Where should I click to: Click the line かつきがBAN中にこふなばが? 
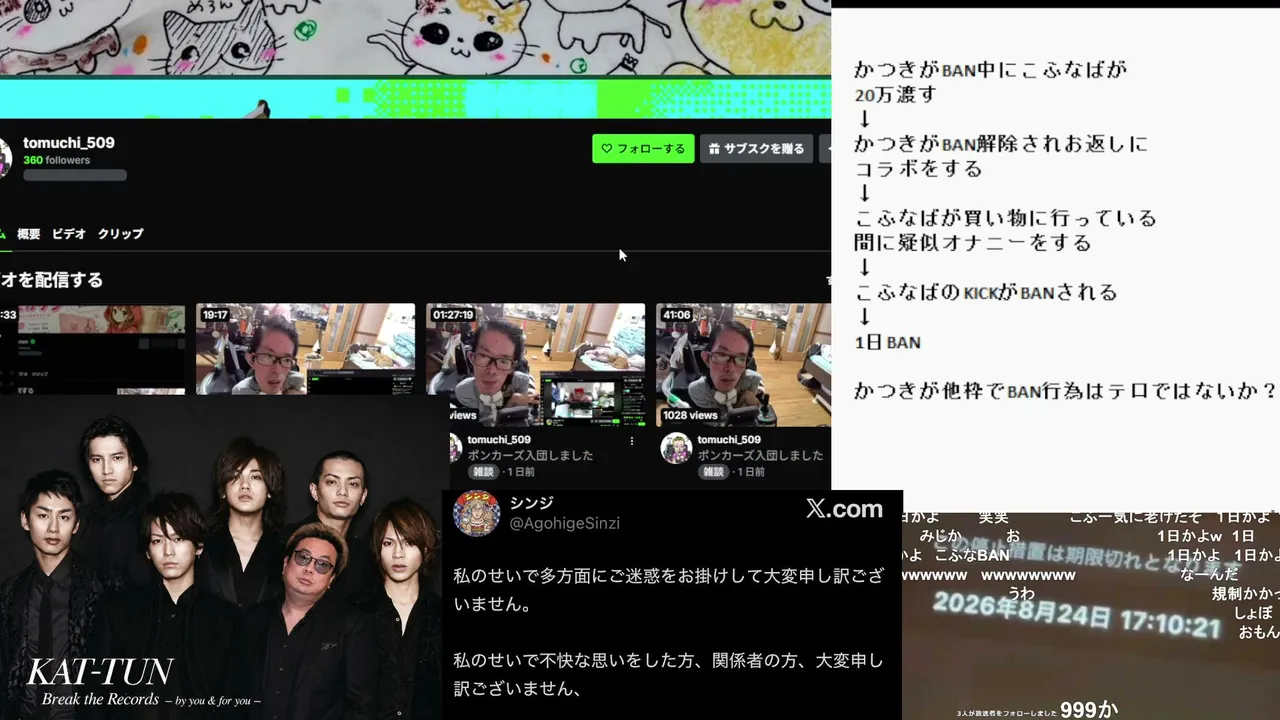[x=990, y=70]
